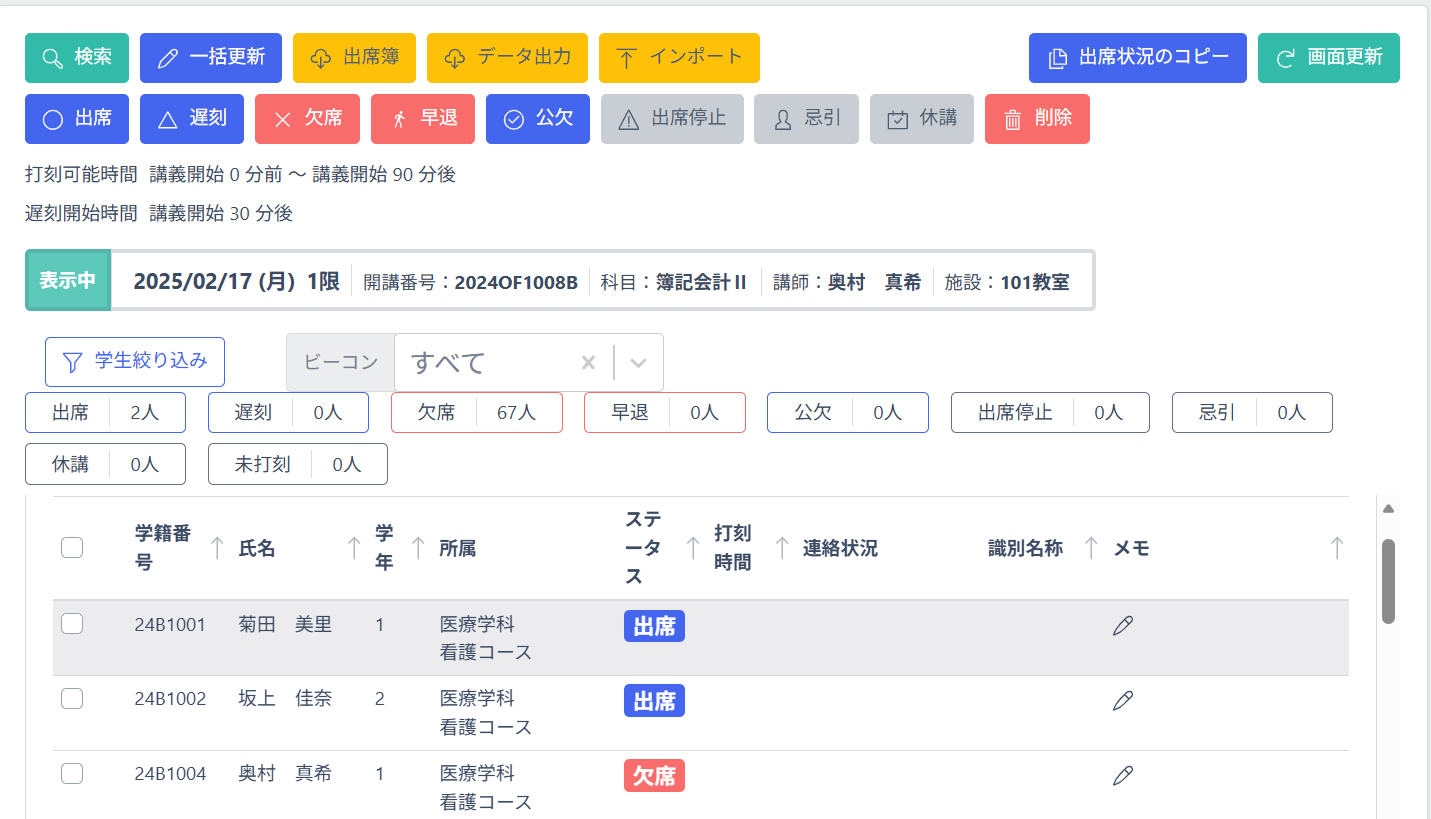Click the pencil memo icon for 菊田 美里
Image resolution: width=1431 pixels, height=819 pixels.
(x=1122, y=626)
